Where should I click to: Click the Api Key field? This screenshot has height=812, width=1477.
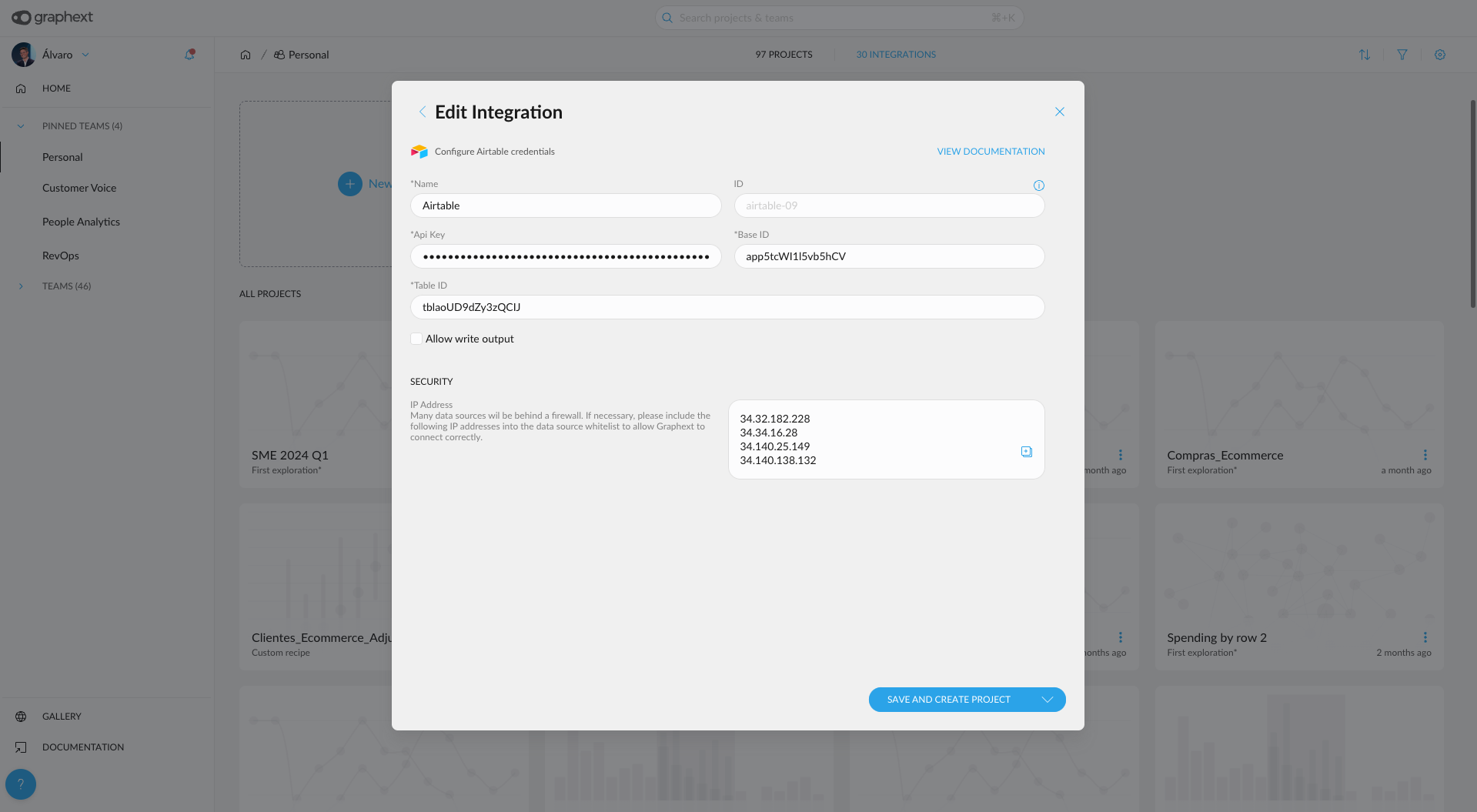point(566,256)
